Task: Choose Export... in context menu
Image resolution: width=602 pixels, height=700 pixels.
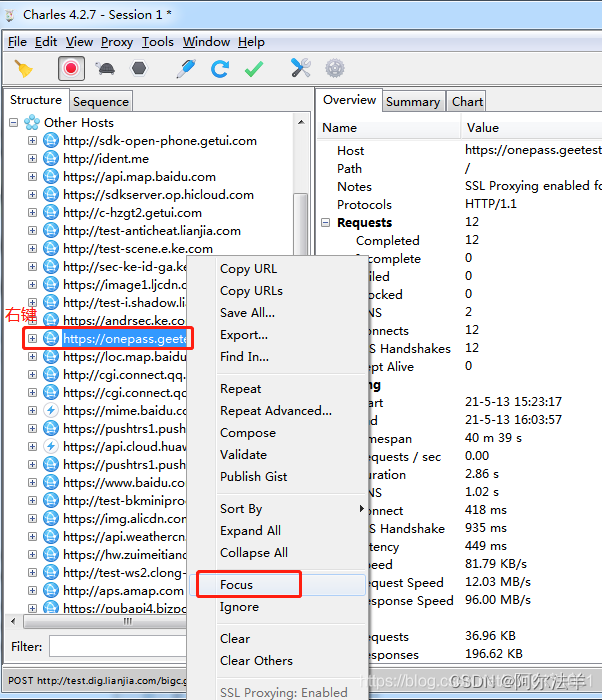Action: point(244,334)
